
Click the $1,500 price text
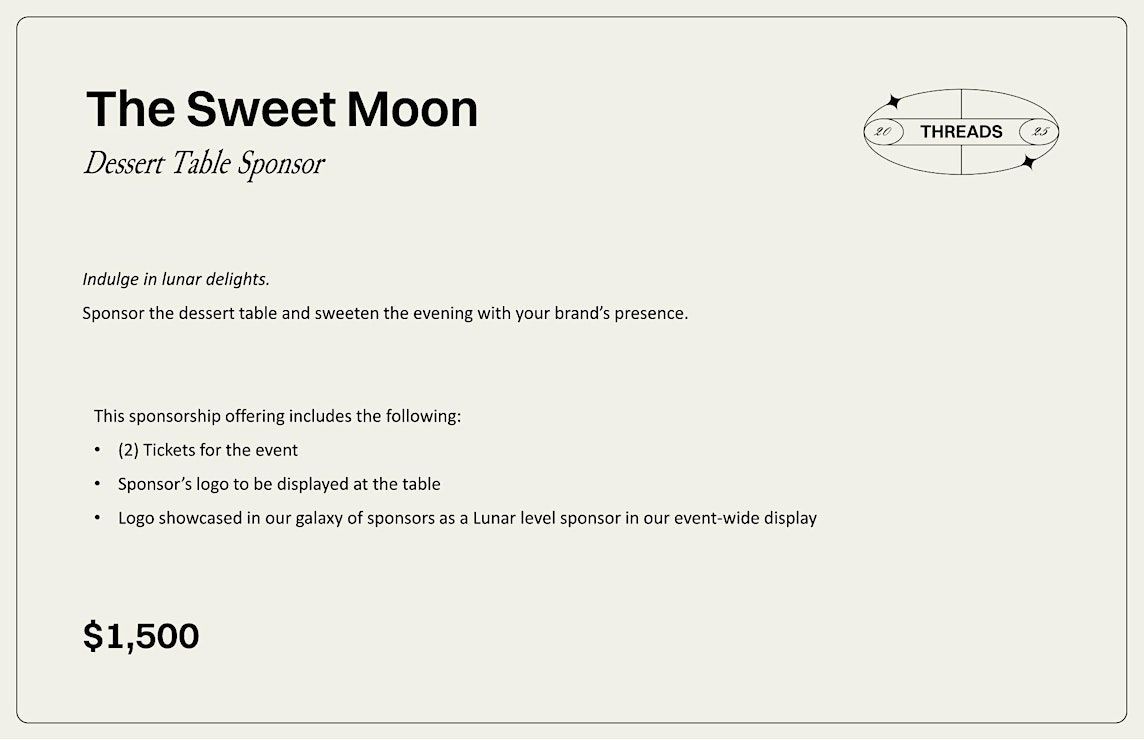pos(141,636)
